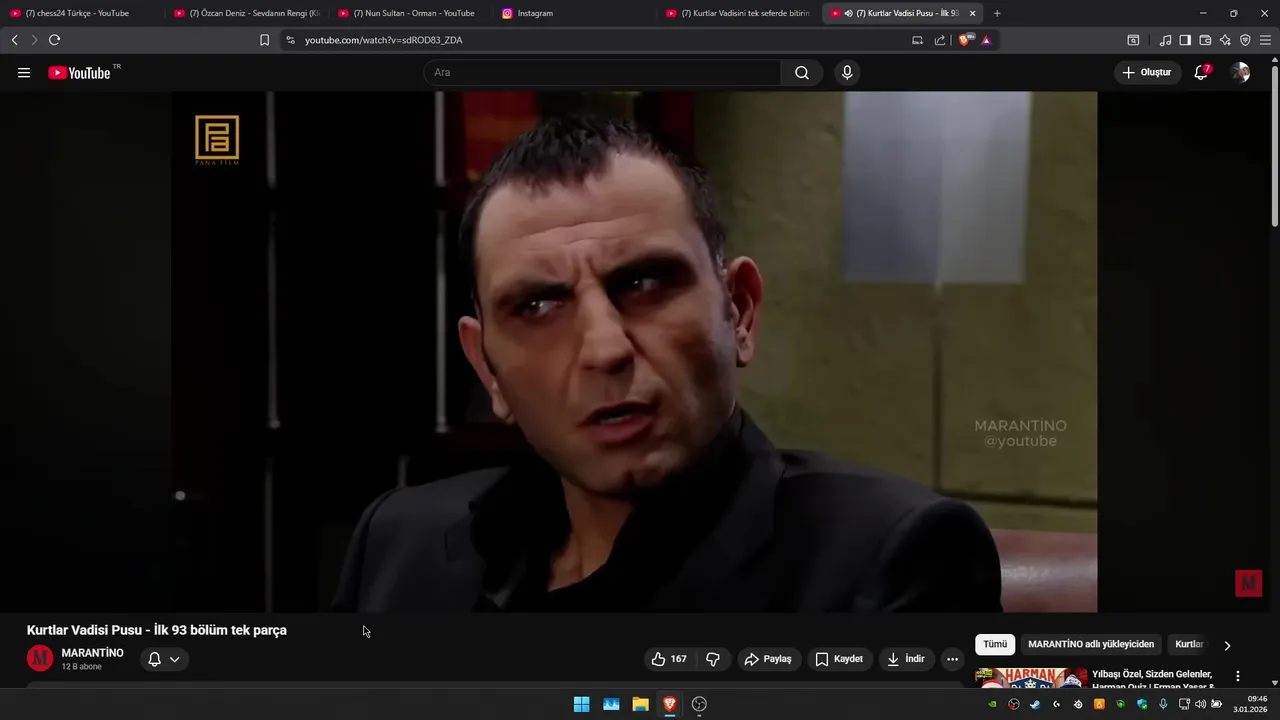
Task: Like the video with thumbs up
Action: point(669,659)
